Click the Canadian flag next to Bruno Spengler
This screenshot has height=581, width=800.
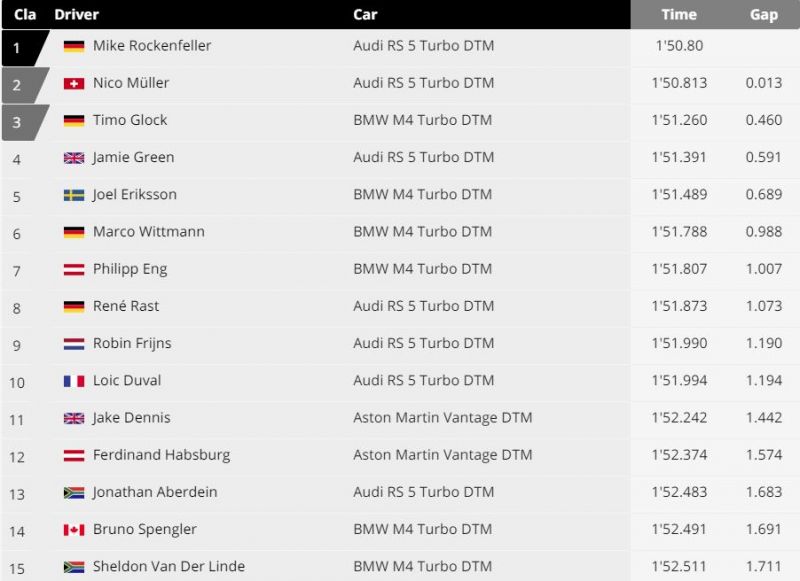click(x=74, y=530)
